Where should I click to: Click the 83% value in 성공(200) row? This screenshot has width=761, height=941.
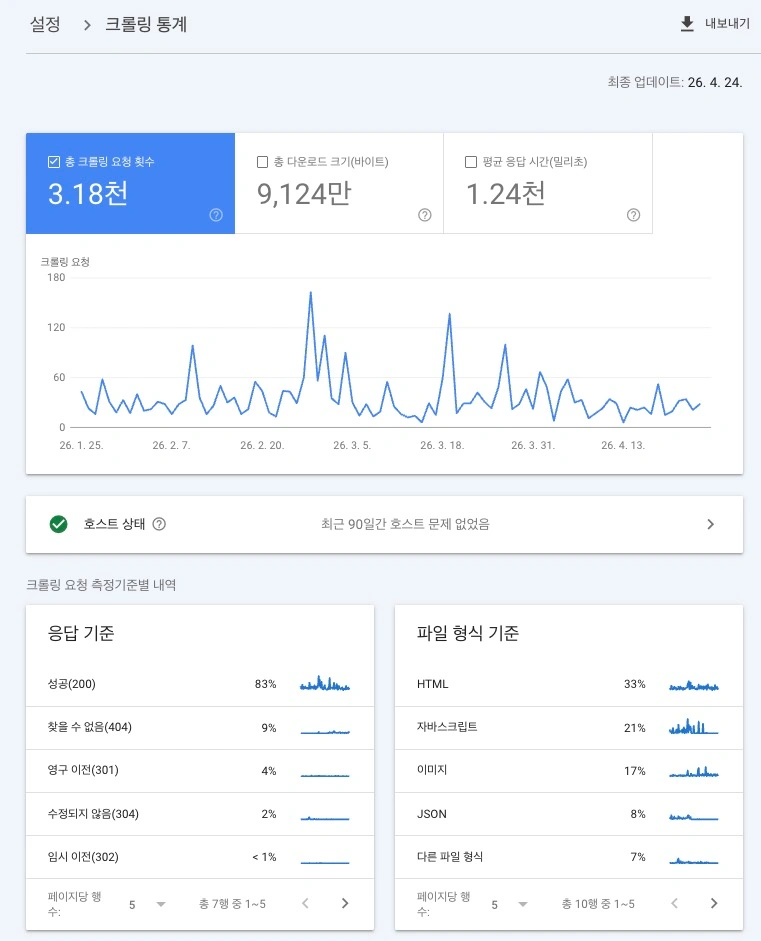[265, 684]
